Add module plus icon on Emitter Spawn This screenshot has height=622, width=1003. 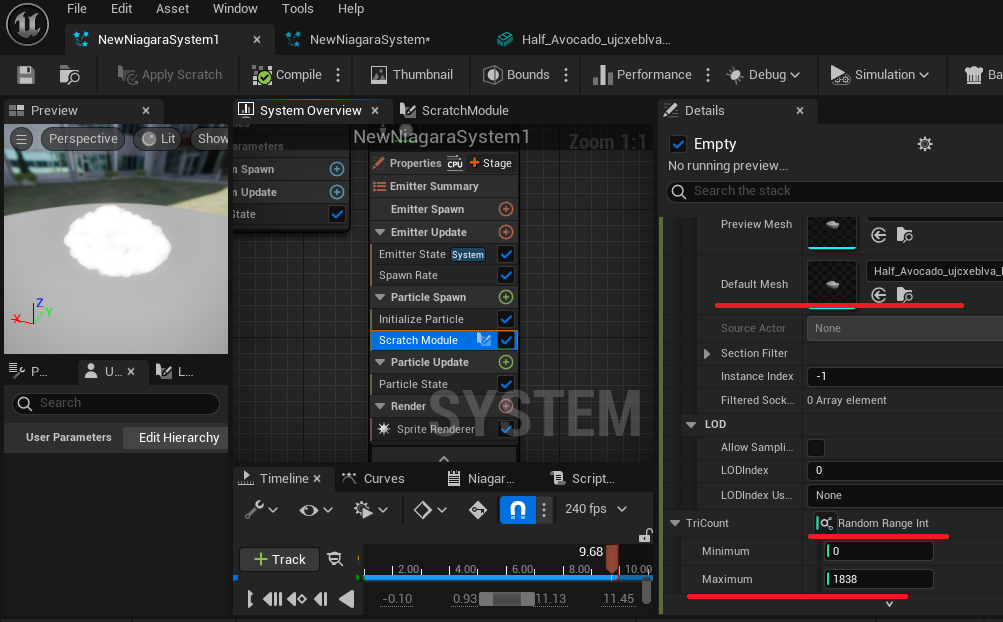506,209
